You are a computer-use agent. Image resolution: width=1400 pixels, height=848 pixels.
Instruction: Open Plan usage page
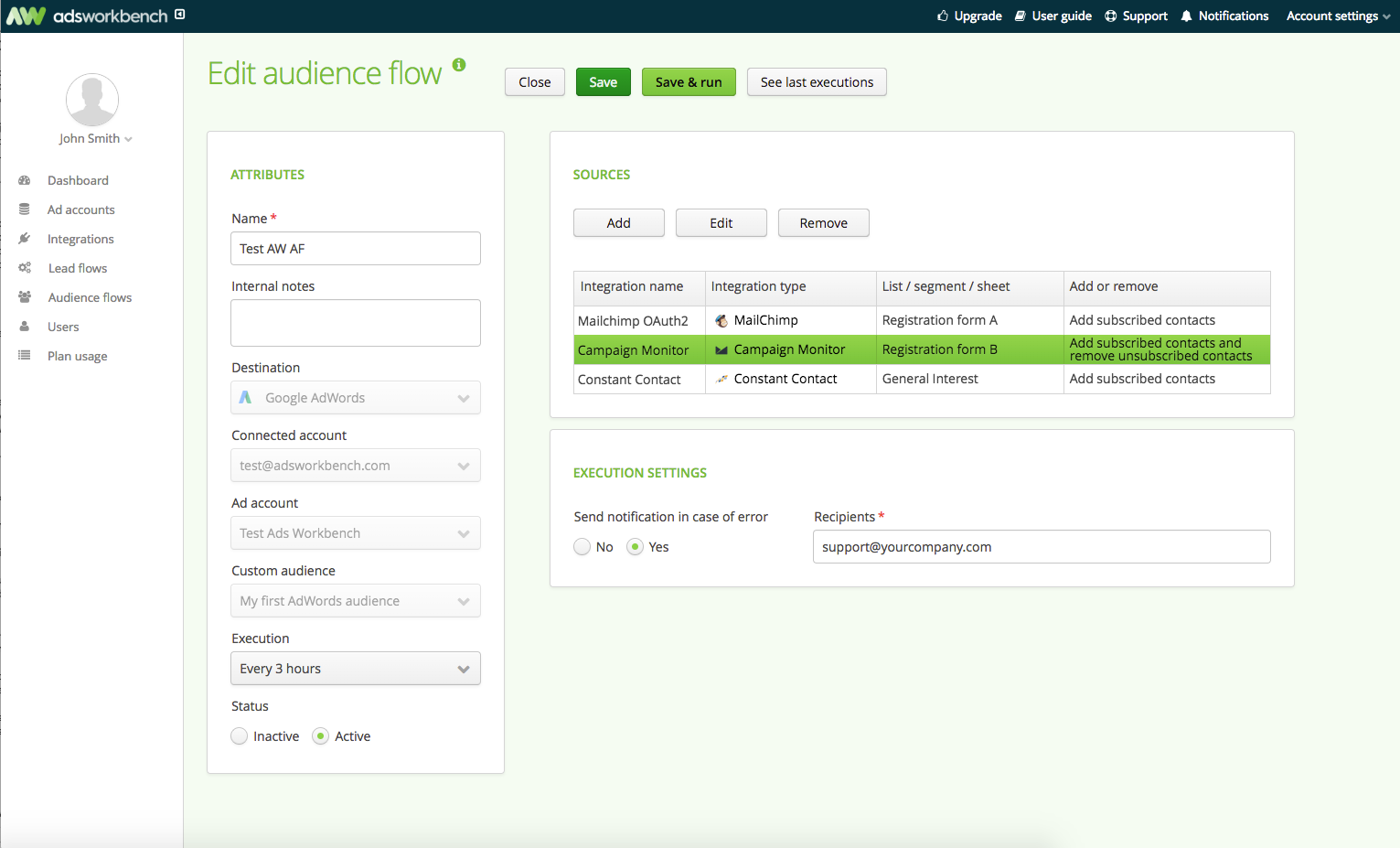(x=78, y=356)
